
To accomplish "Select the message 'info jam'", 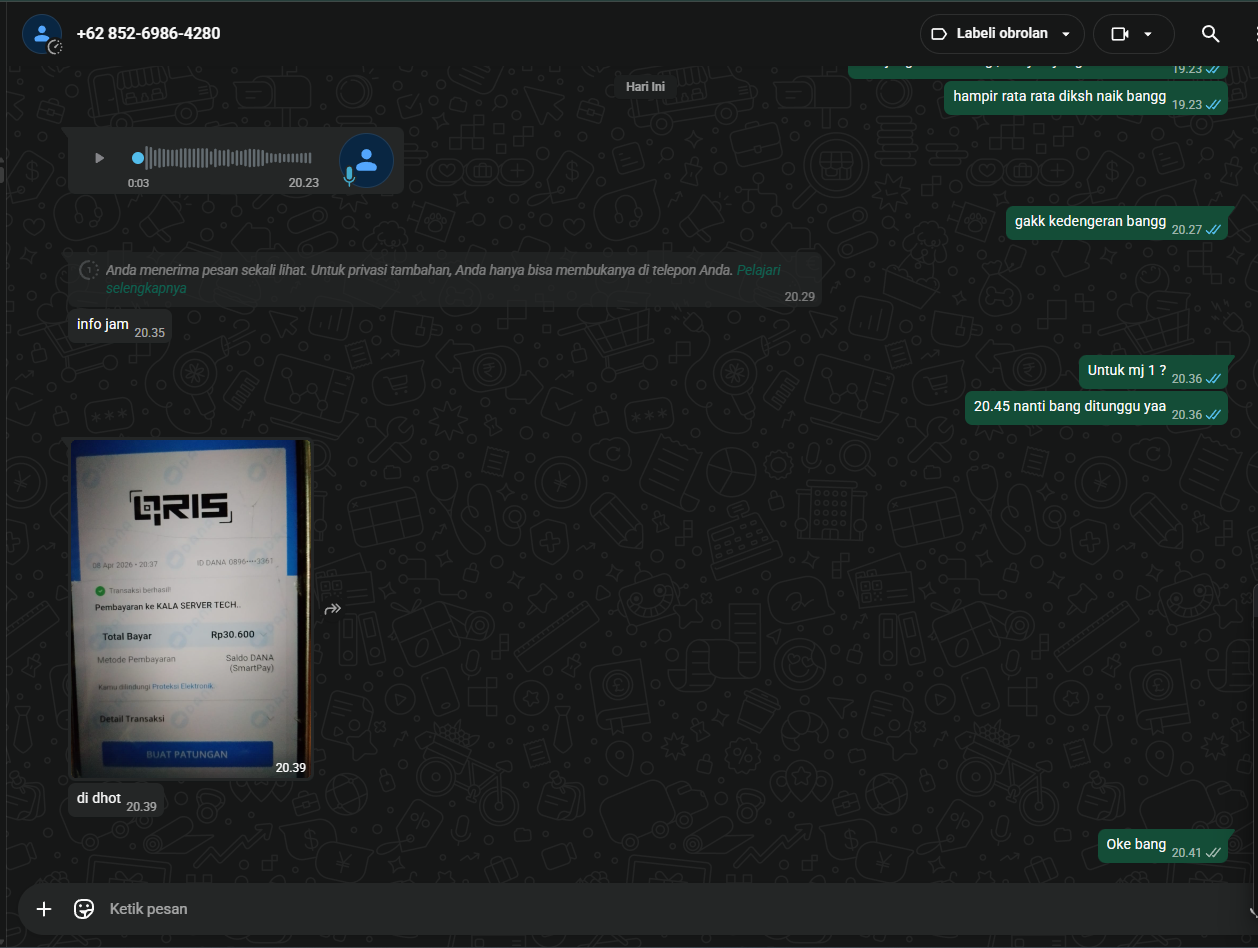I will pyautogui.click(x=119, y=326).
